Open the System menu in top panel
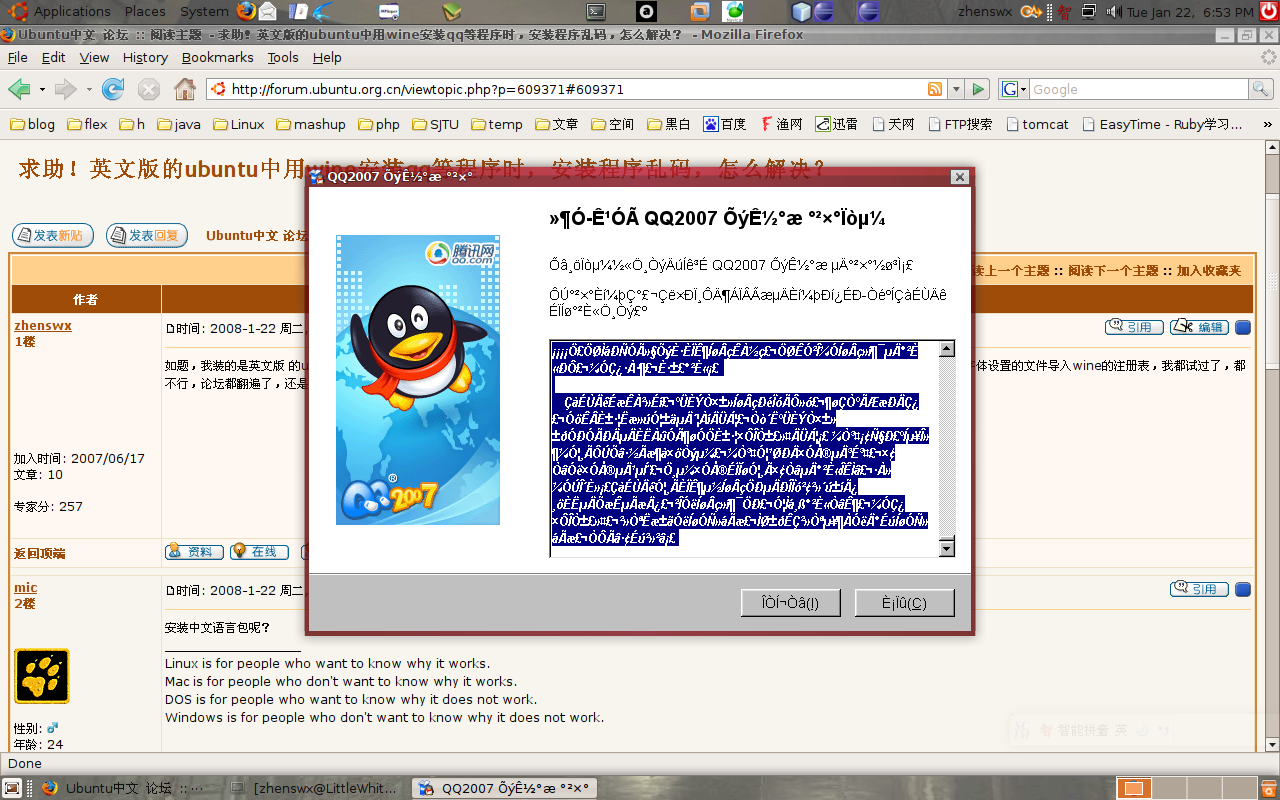Image resolution: width=1280 pixels, height=800 pixels. coord(204,12)
